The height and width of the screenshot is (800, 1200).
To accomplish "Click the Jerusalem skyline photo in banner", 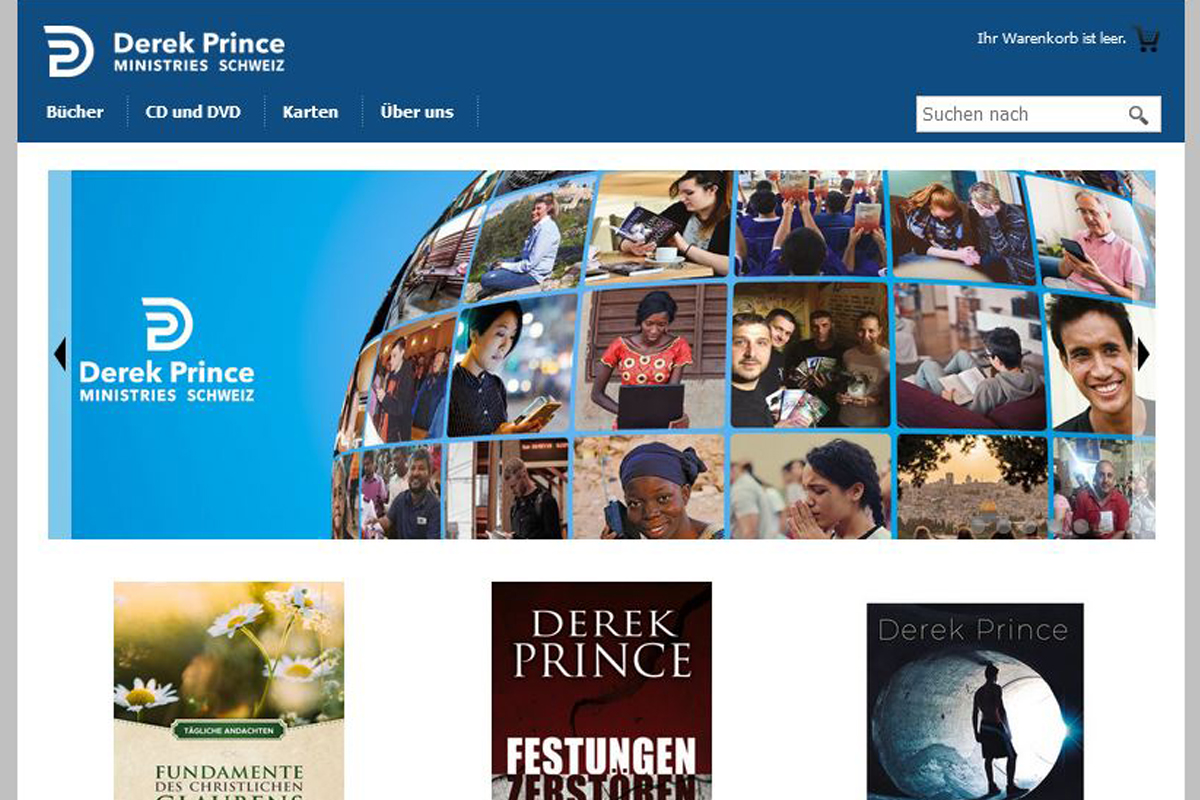I will click(972, 486).
